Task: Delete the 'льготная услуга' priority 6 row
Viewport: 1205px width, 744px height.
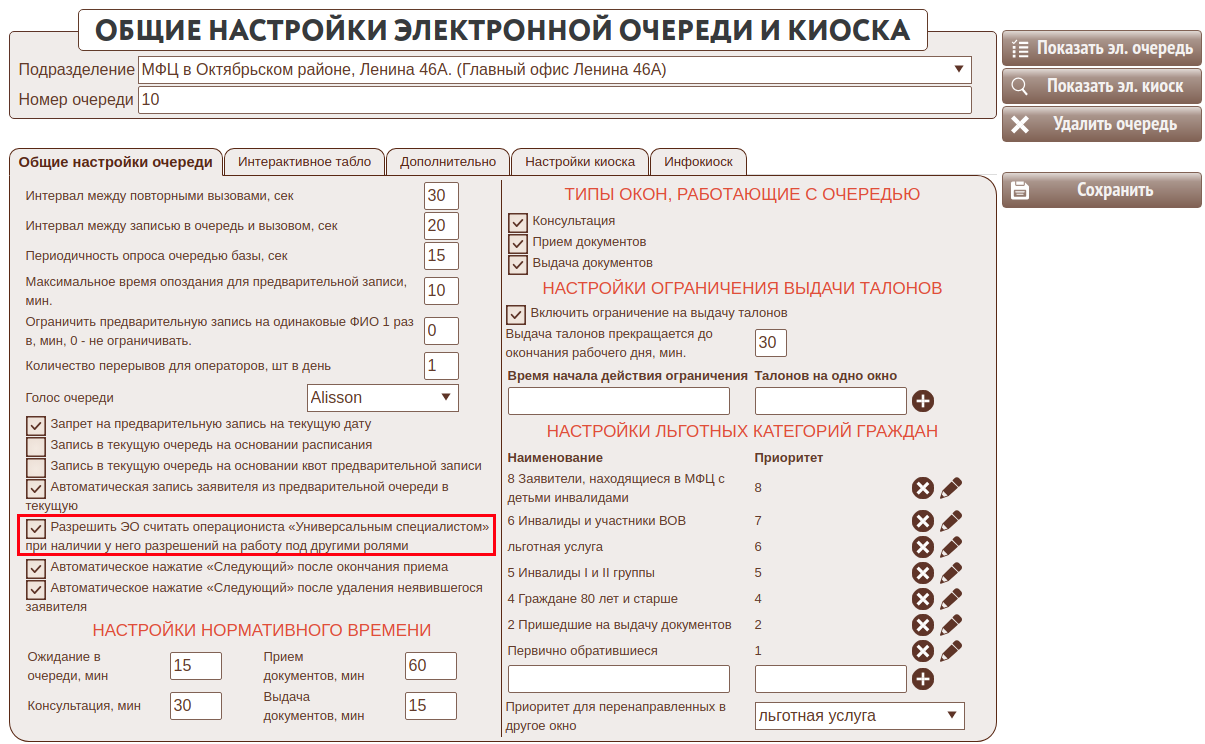Action: (x=922, y=547)
